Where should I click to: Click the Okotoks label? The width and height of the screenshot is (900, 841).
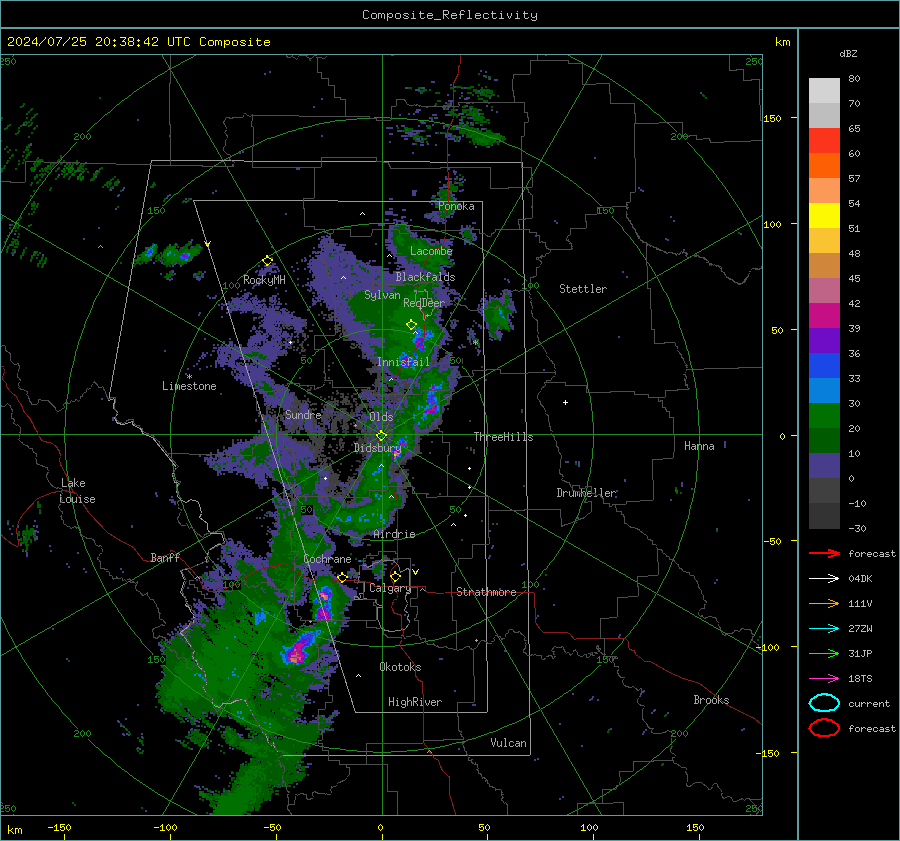click(400, 667)
